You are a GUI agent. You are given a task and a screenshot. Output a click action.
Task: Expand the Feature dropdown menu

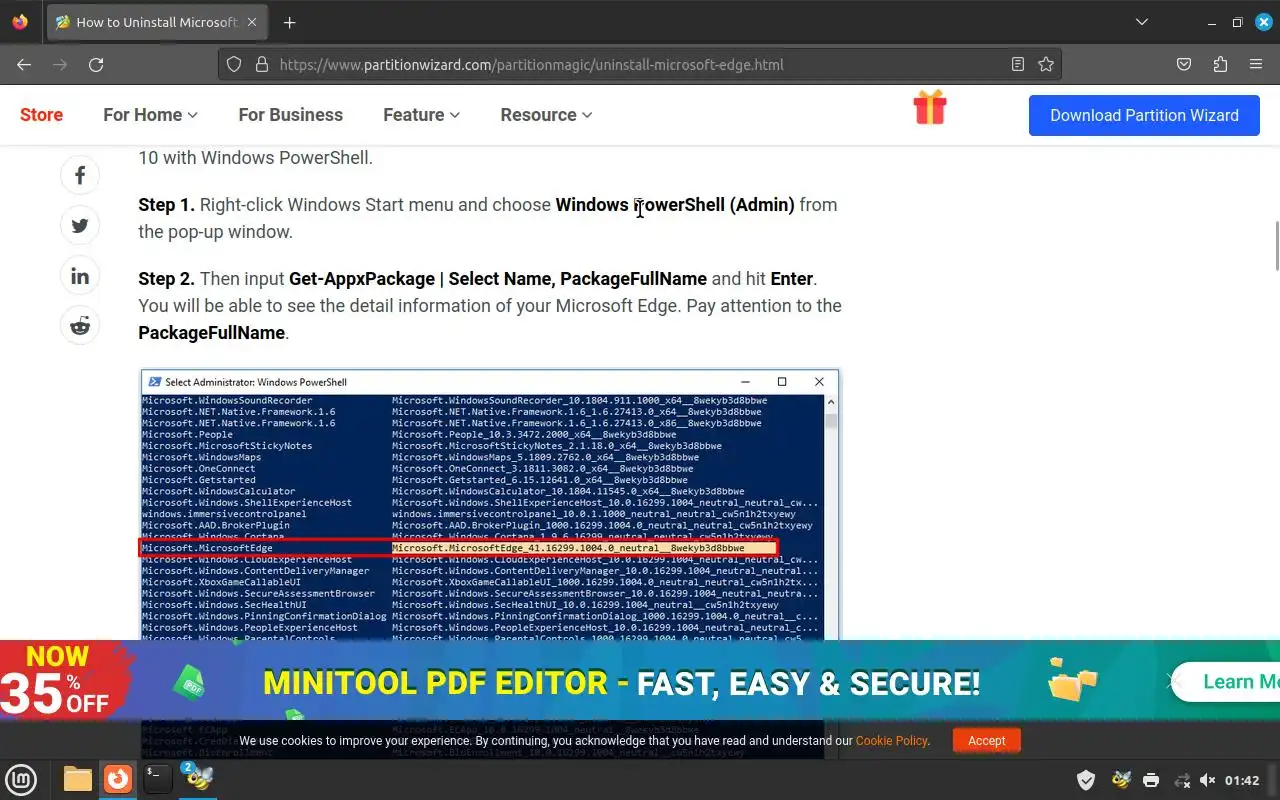421,115
